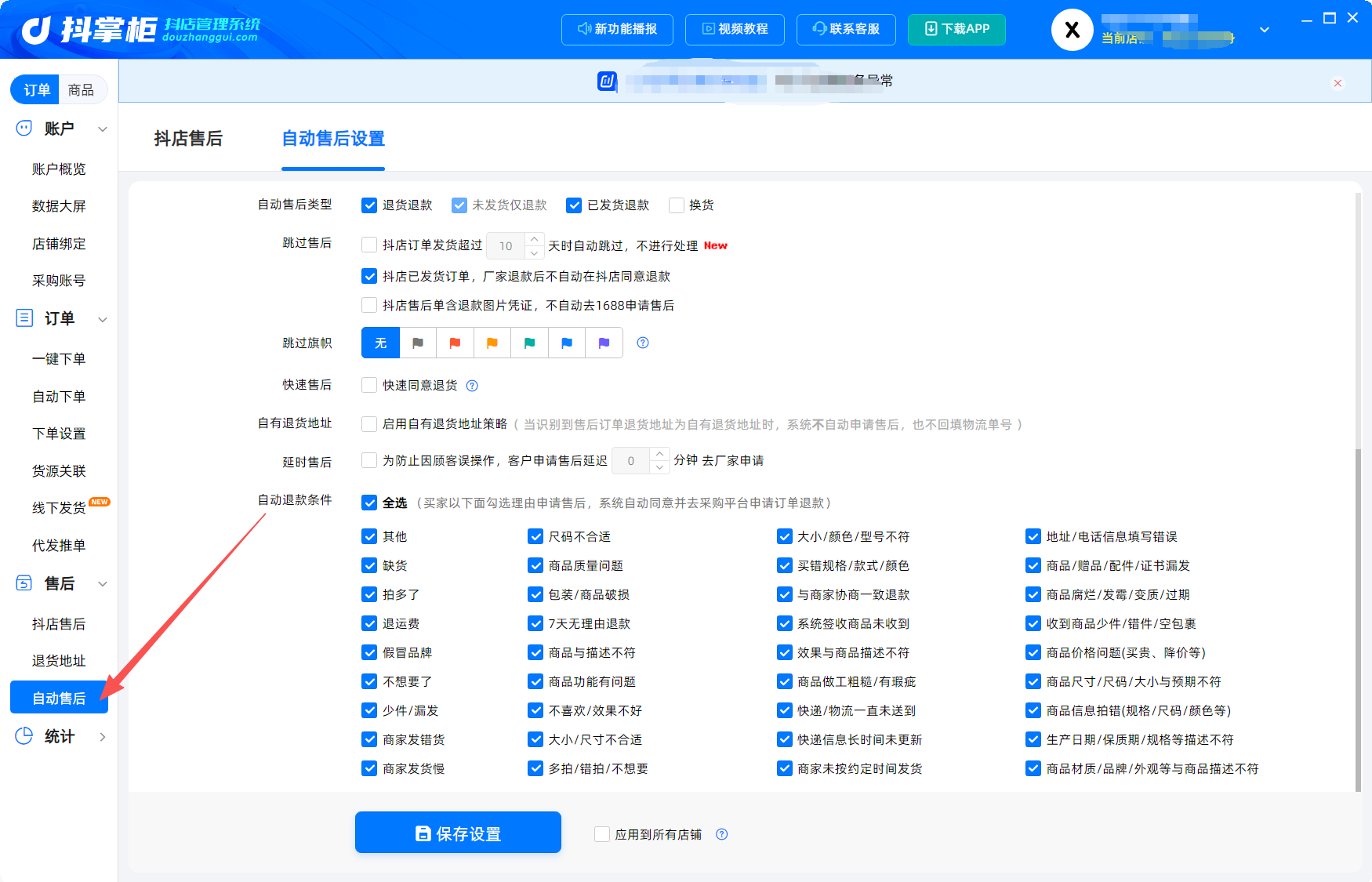The width and height of the screenshot is (1372, 882).
Task: Select the orange flag option
Action: 492,343
